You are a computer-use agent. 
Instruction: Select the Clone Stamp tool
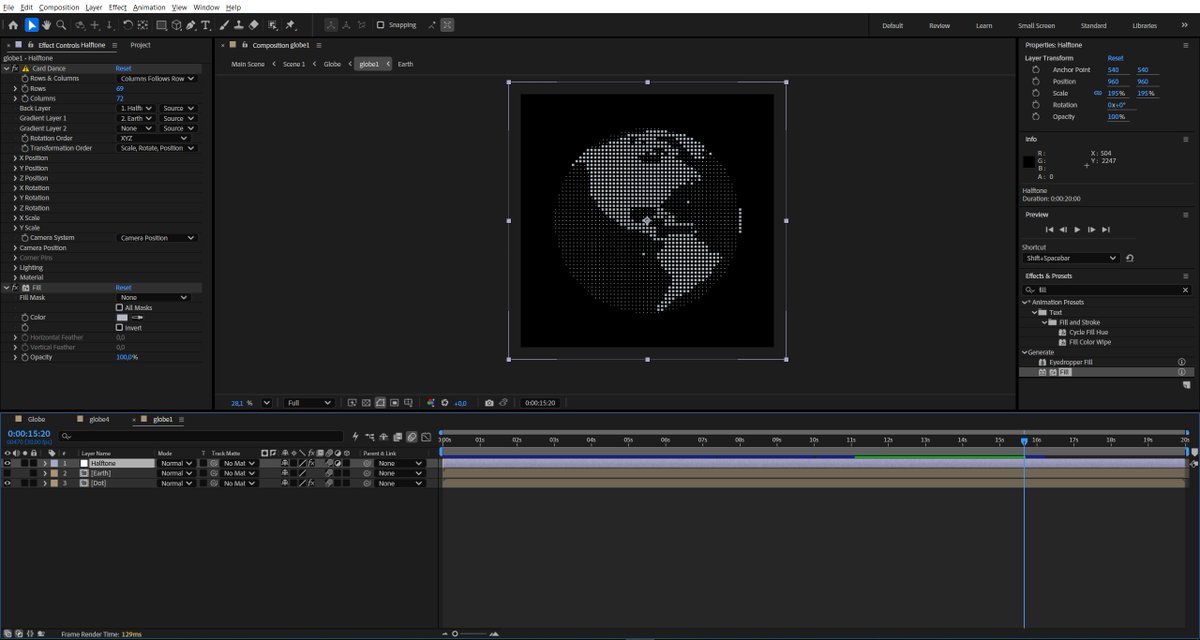(238, 25)
